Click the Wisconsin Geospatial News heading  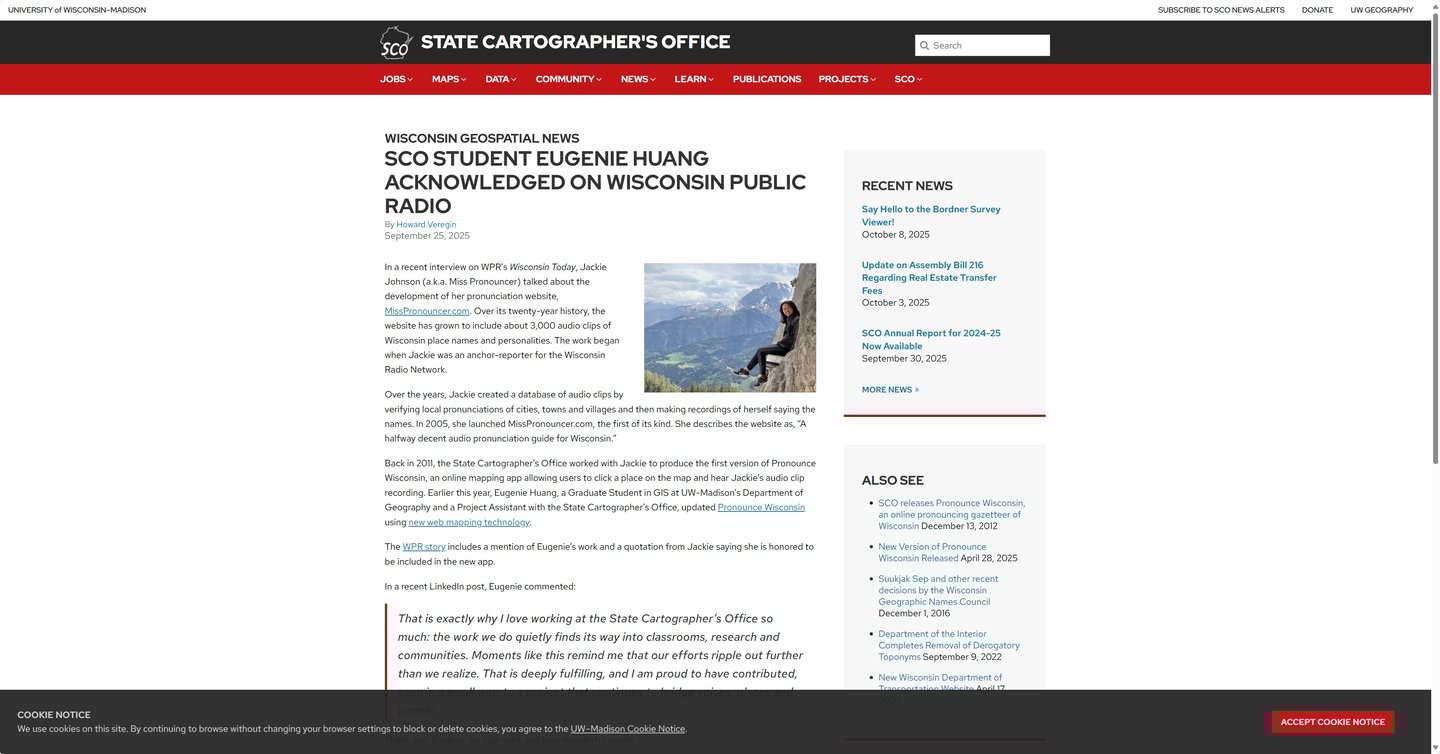[x=482, y=138]
